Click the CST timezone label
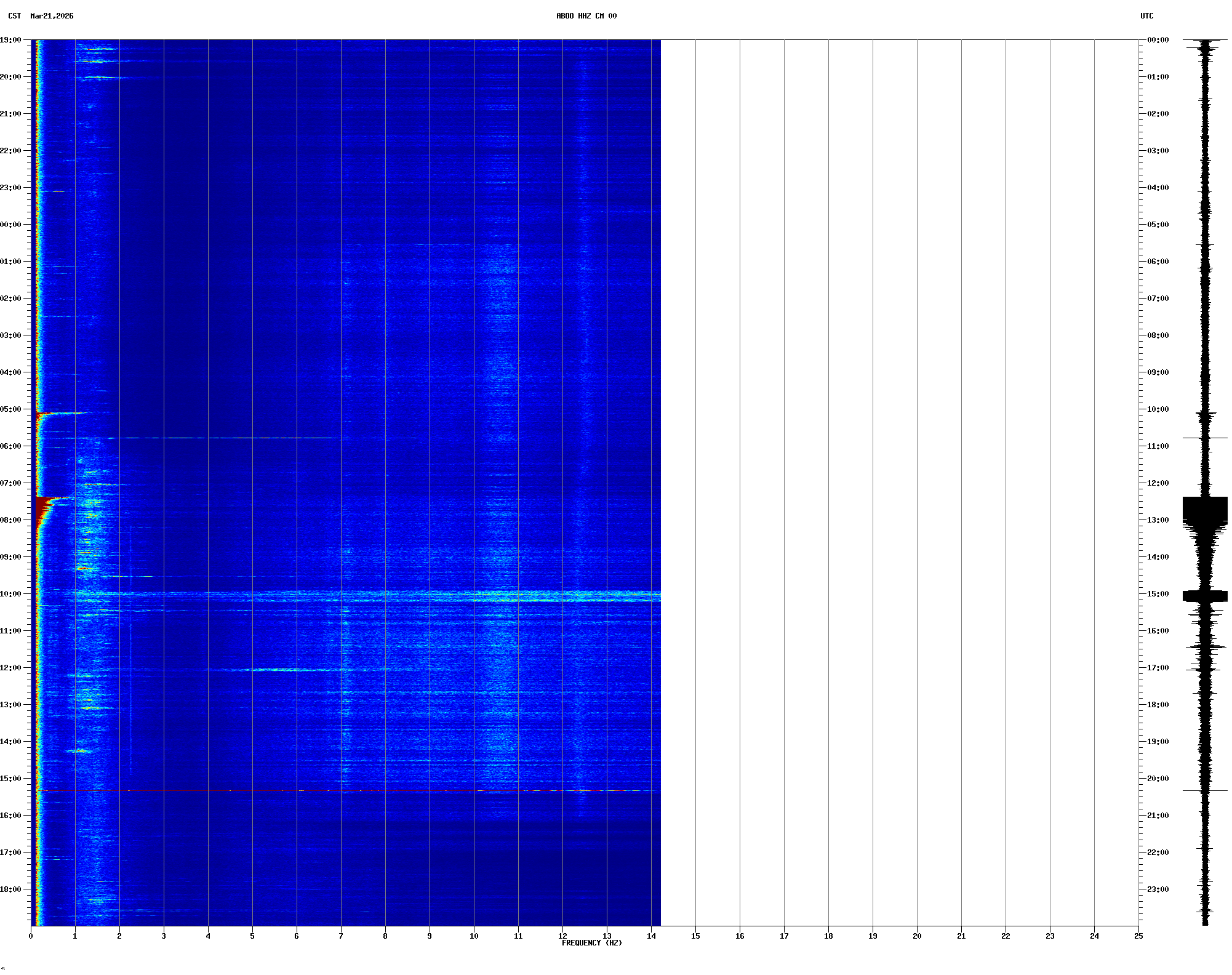This screenshot has height=975, width=1232. [14, 16]
